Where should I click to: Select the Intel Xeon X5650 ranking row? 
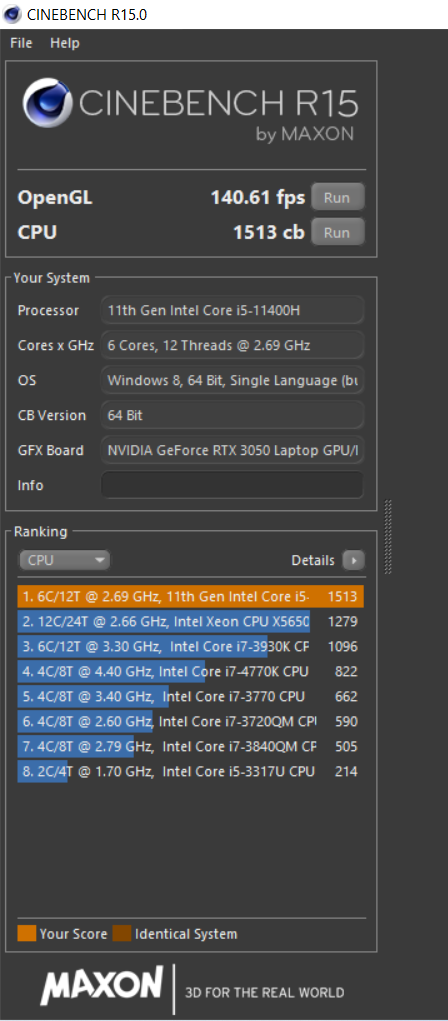[x=190, y=621]
